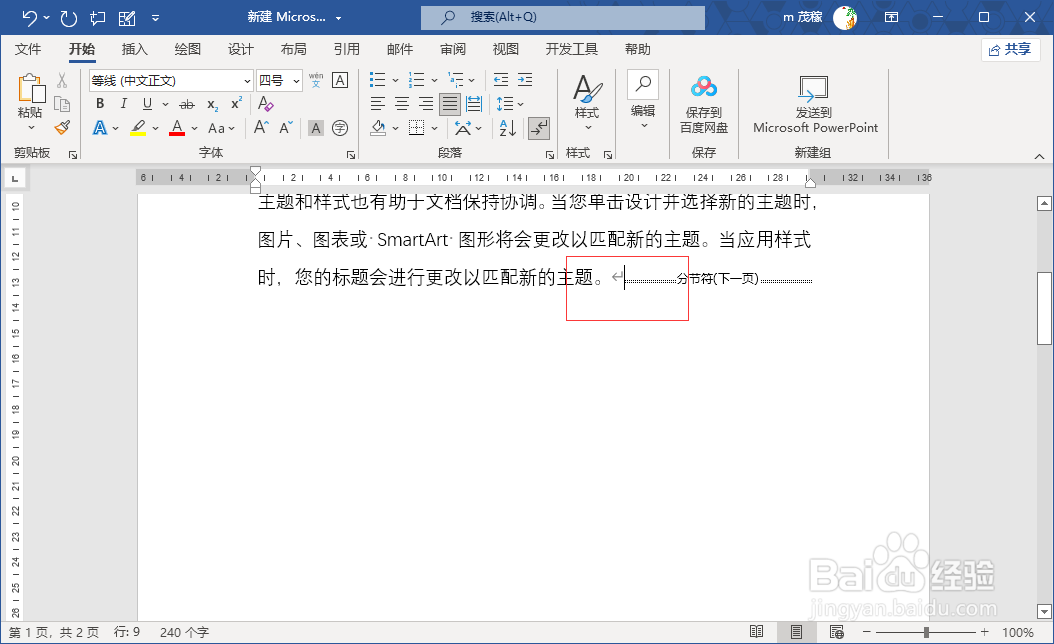Save to Baidu Netdisk
Viewport: 1054px width, 644px height.
(704, 104)
